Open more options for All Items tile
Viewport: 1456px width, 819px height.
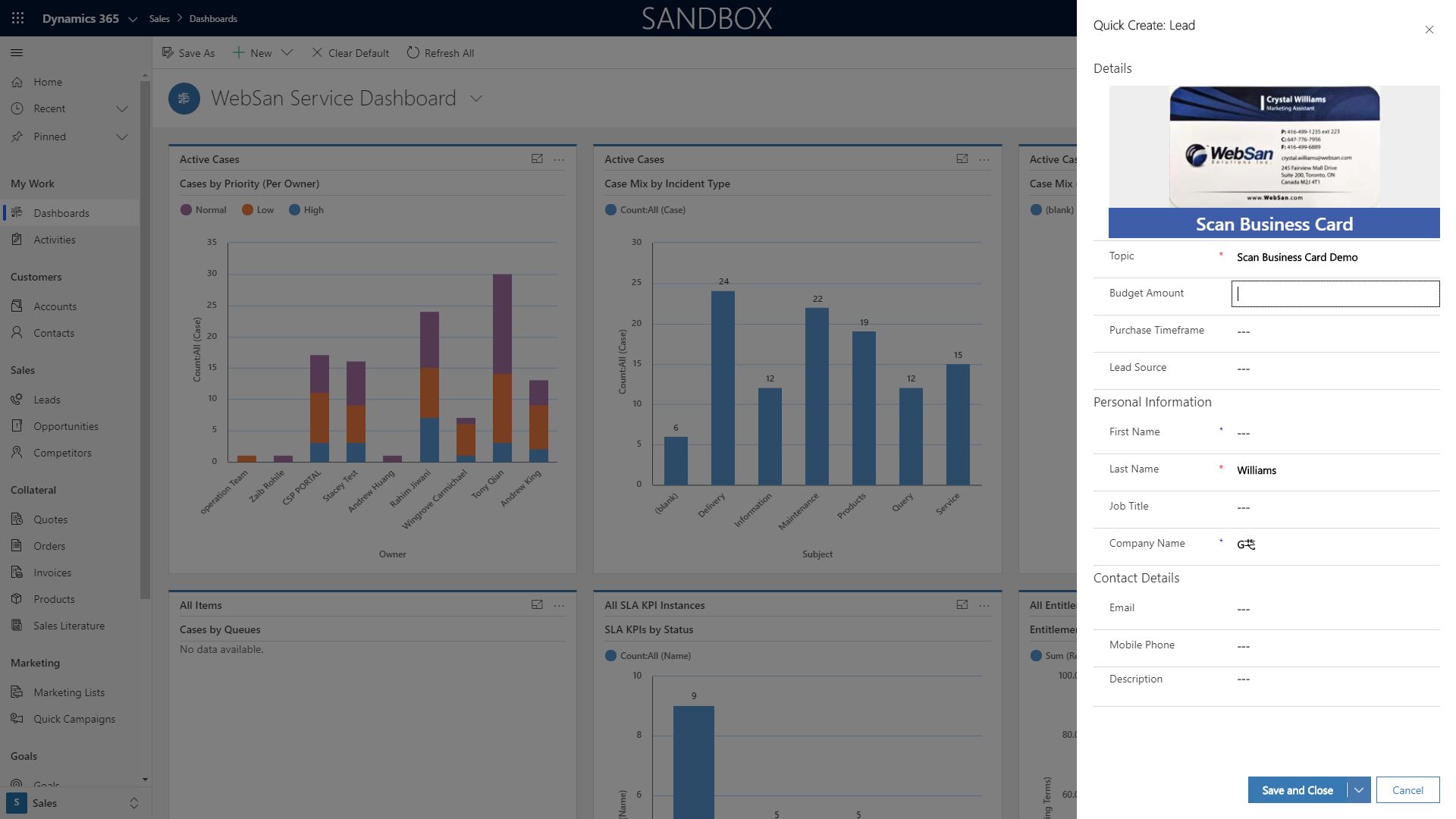click(559, 605)
